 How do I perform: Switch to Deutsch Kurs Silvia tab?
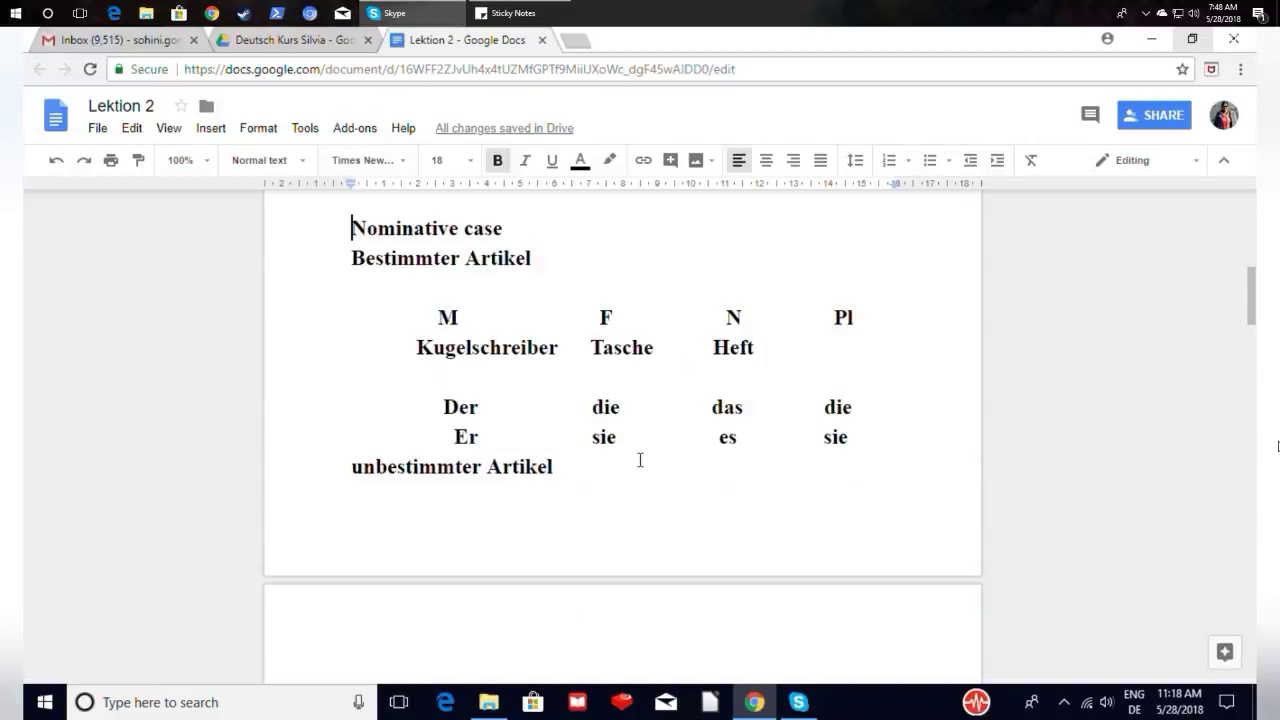pos(294,40)
